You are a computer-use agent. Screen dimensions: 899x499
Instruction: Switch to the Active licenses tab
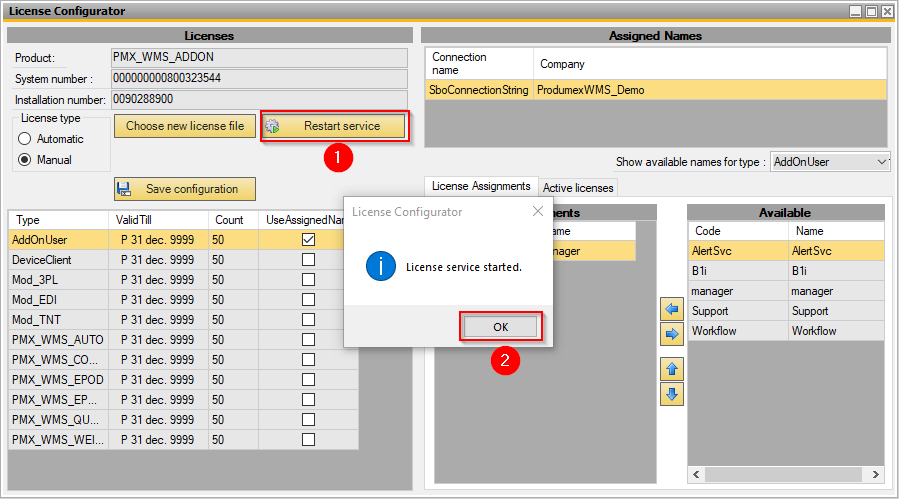pos(578,187)
